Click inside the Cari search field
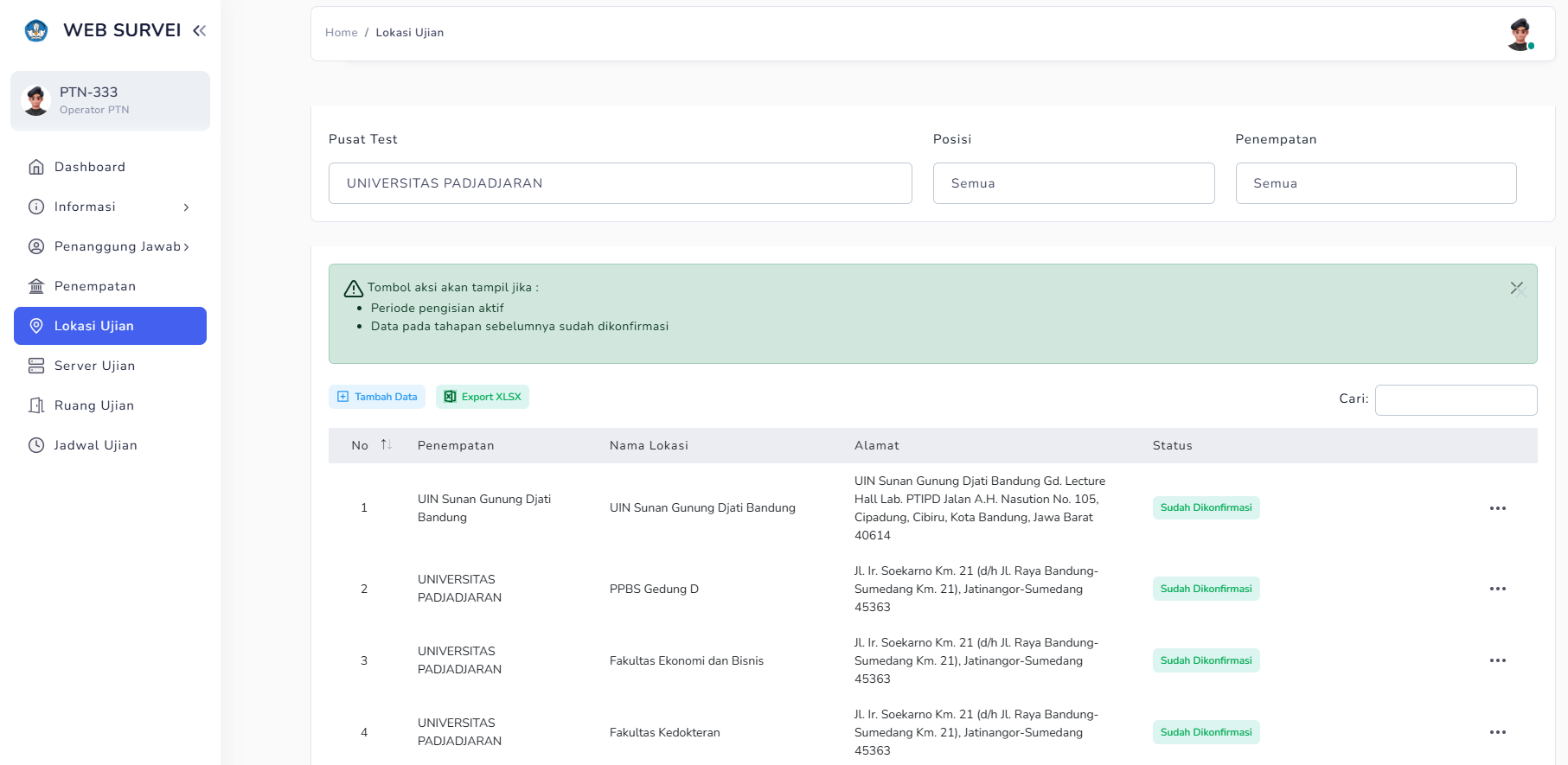The width and height of the screenshot is (1568, 765). click(1456, 400)
